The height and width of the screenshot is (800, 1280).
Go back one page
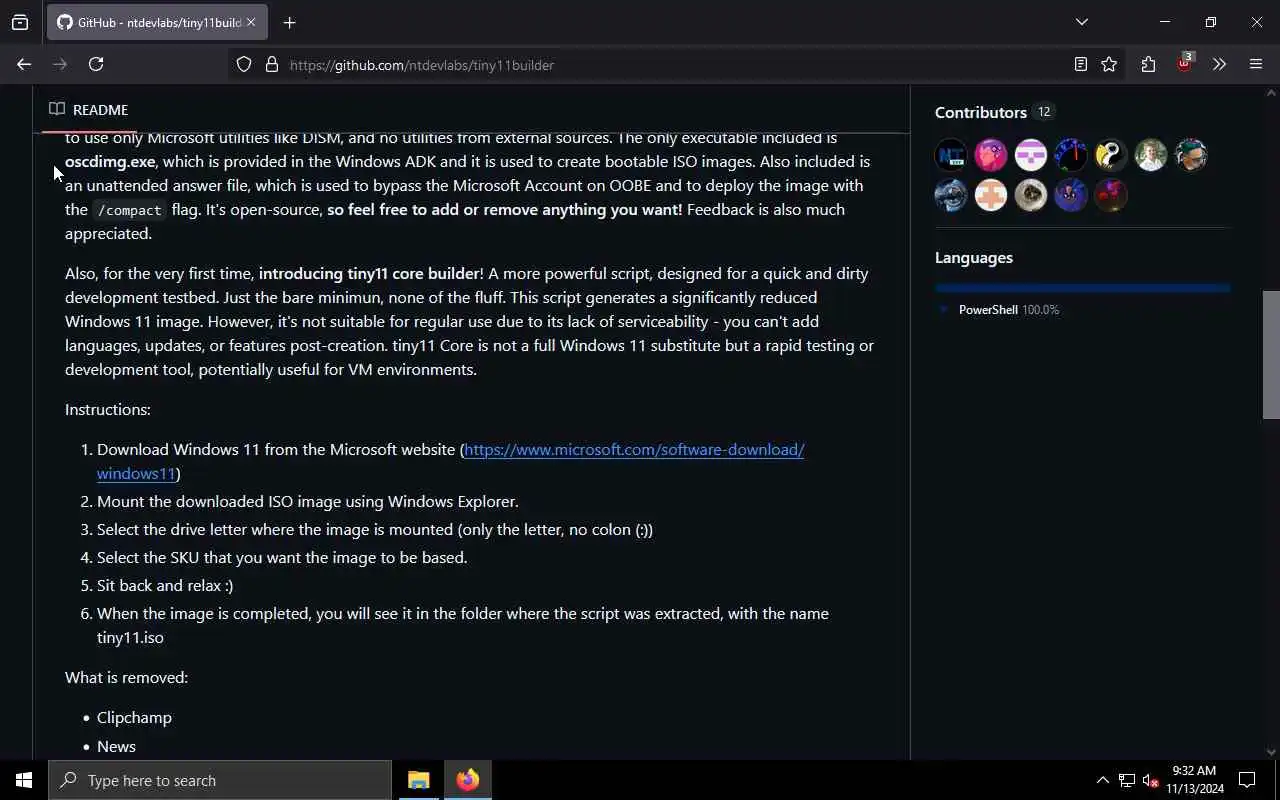(x=24, y=64)
